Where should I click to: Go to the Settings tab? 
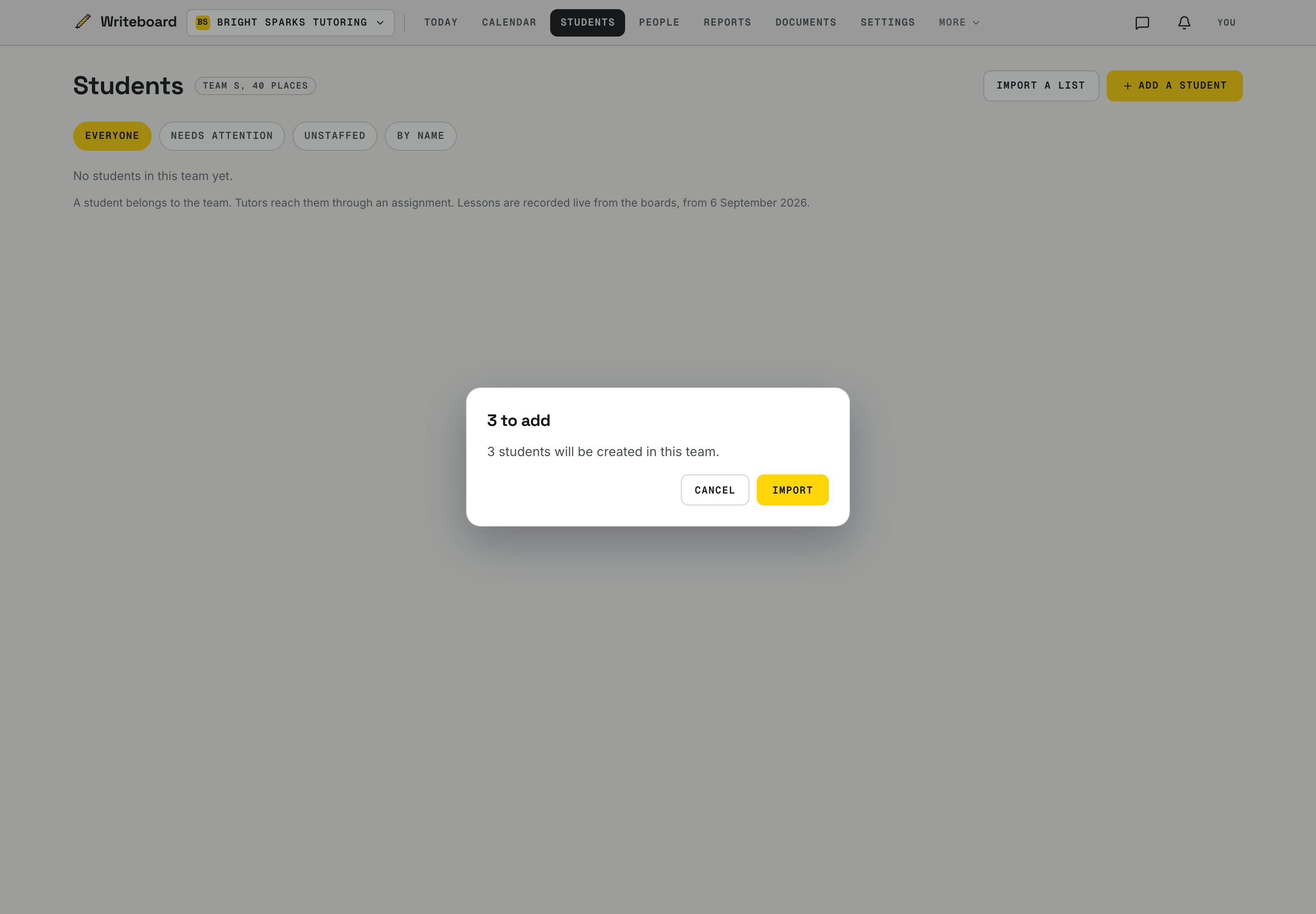887,22
